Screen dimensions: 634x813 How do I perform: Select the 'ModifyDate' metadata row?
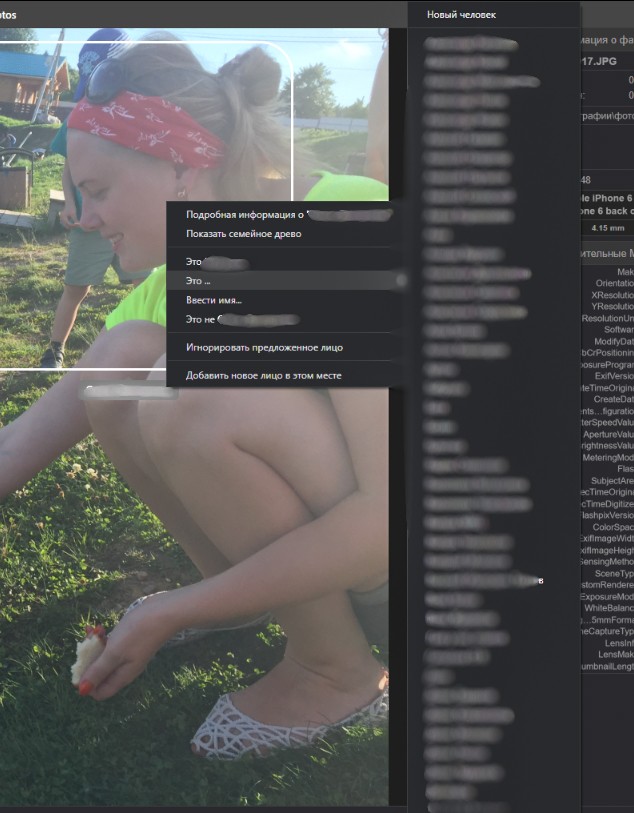point(614,342)
